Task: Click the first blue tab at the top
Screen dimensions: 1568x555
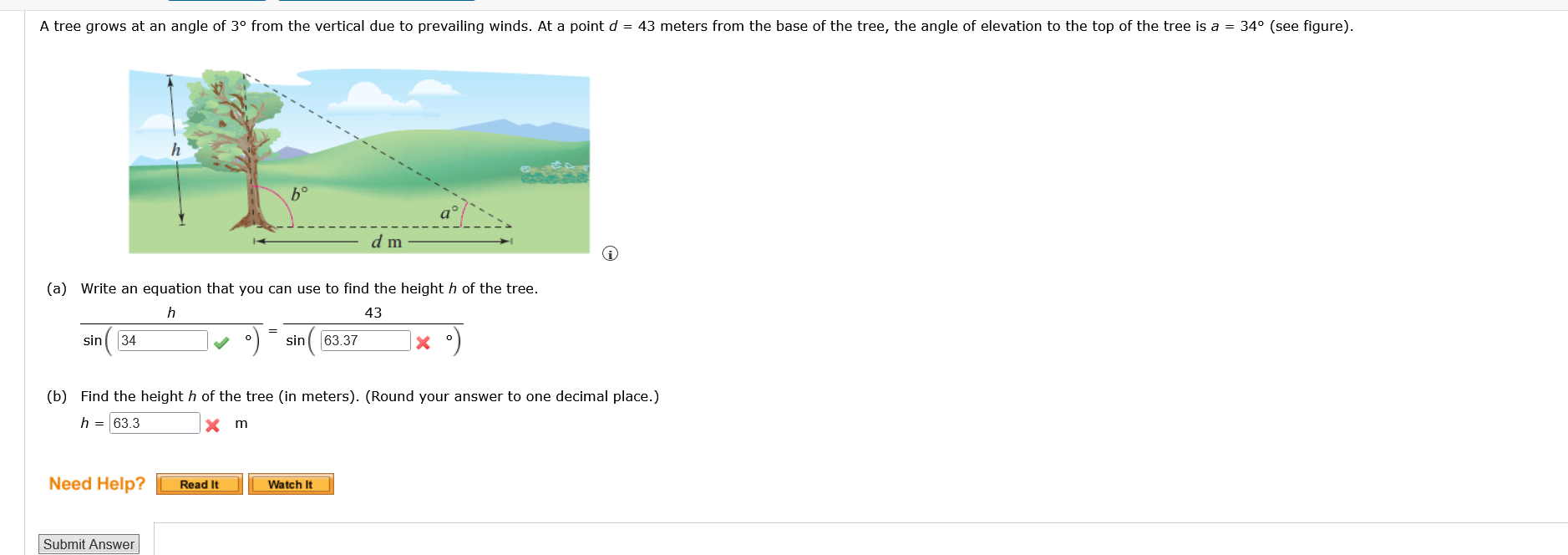Action: [x=216, y=1]
